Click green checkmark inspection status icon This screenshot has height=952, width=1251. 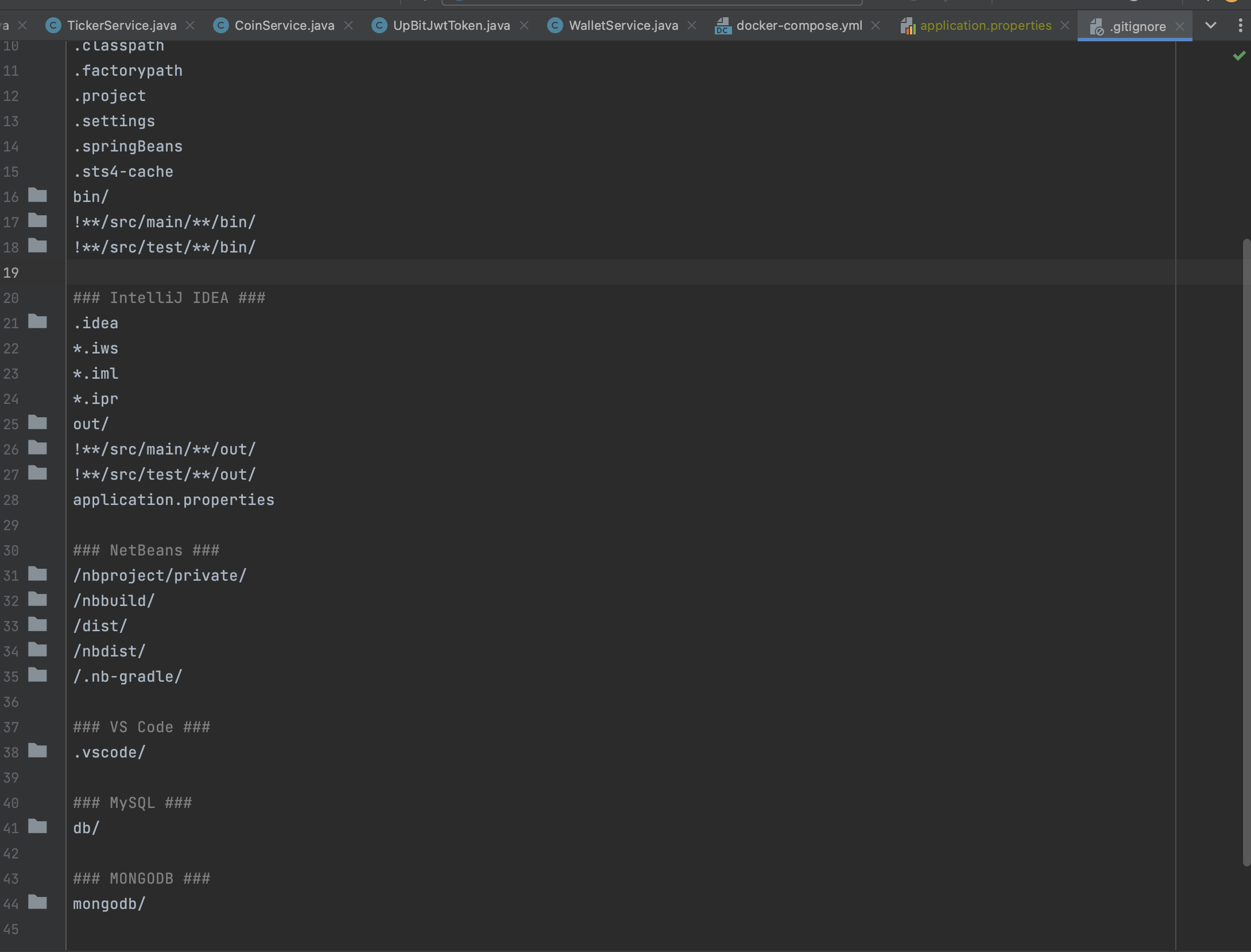1239,56
